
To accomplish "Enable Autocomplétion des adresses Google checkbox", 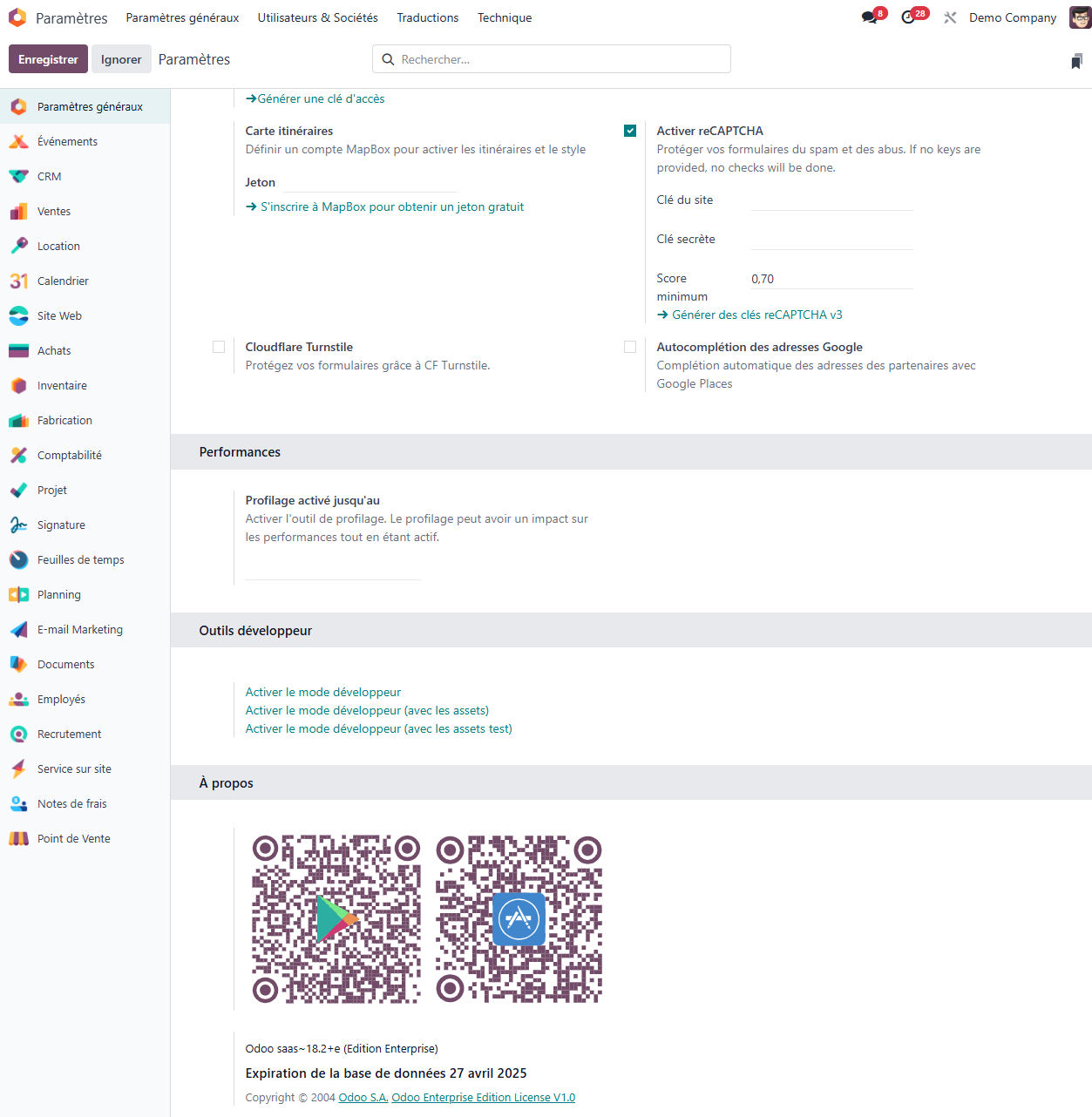I will (630, 347).
